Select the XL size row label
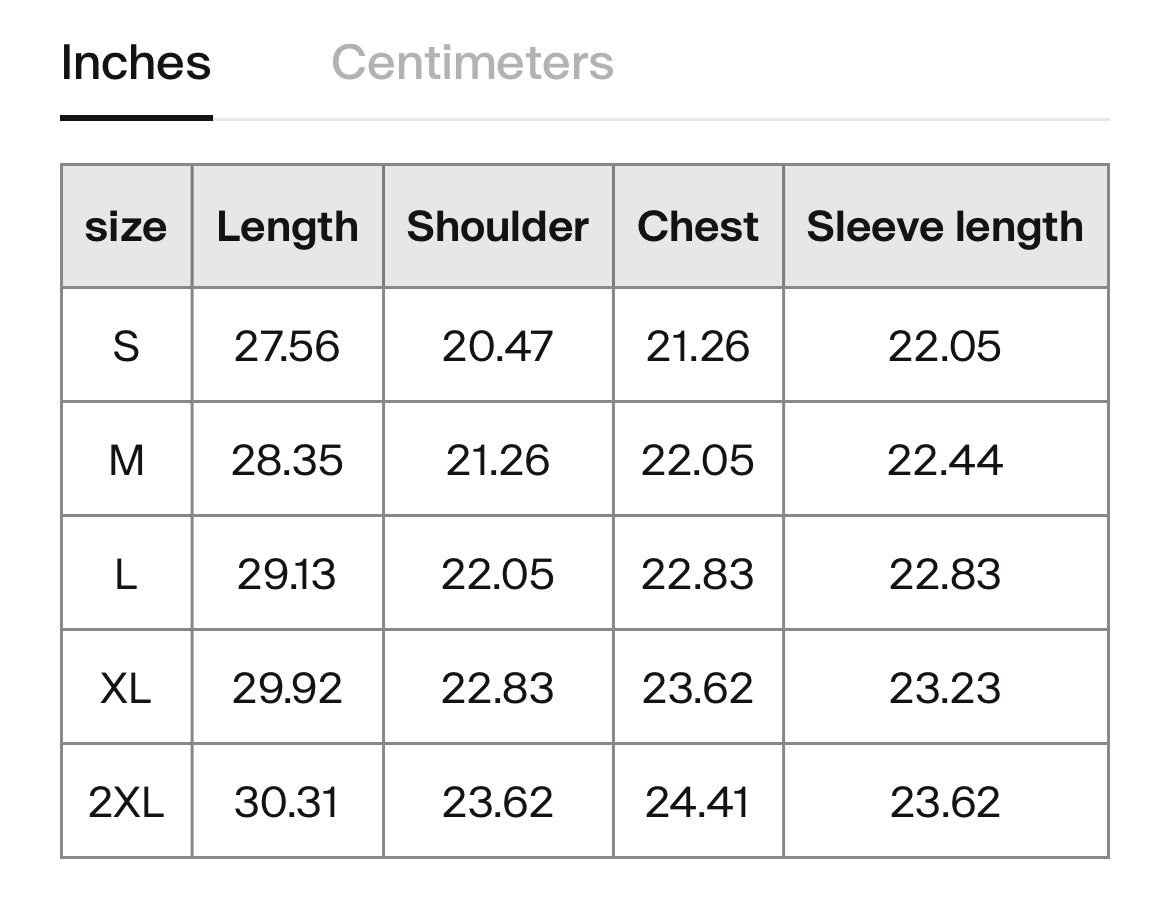The height and width of the screenshot is (904, 1170). tap(126, 688)
